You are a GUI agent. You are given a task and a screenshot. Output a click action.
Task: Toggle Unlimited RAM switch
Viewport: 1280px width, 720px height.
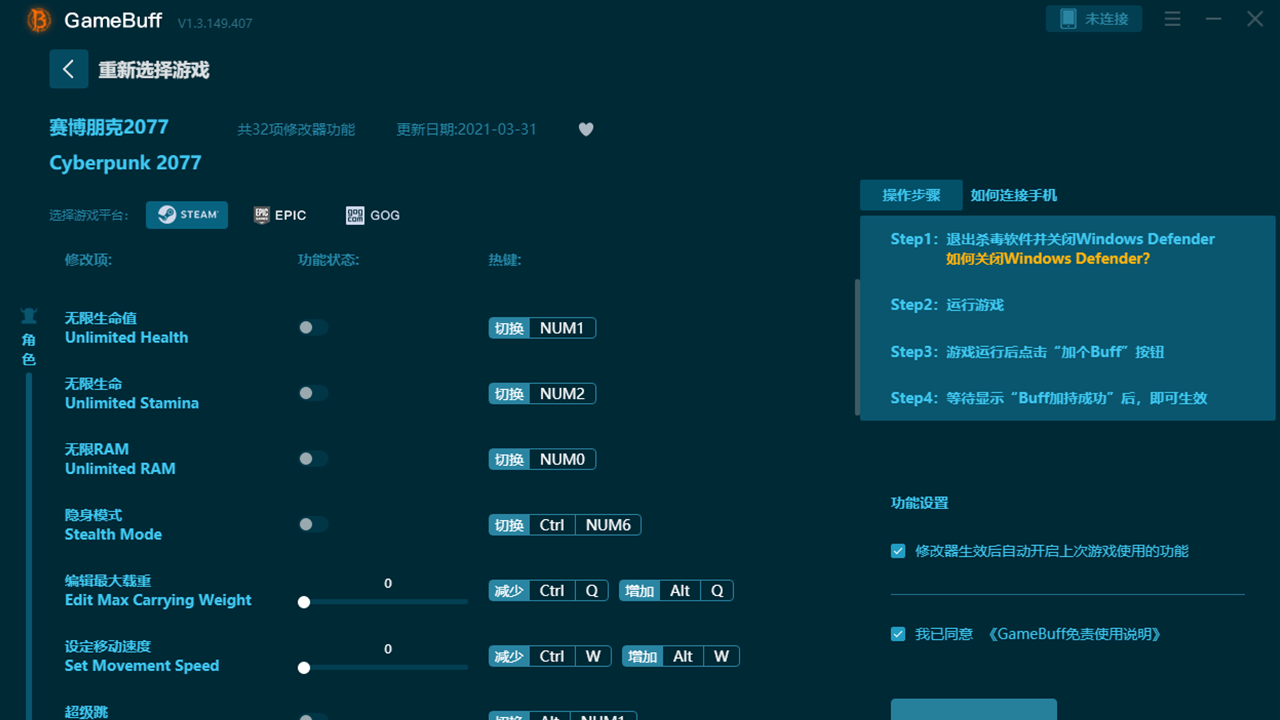click(x=312, y=459)
